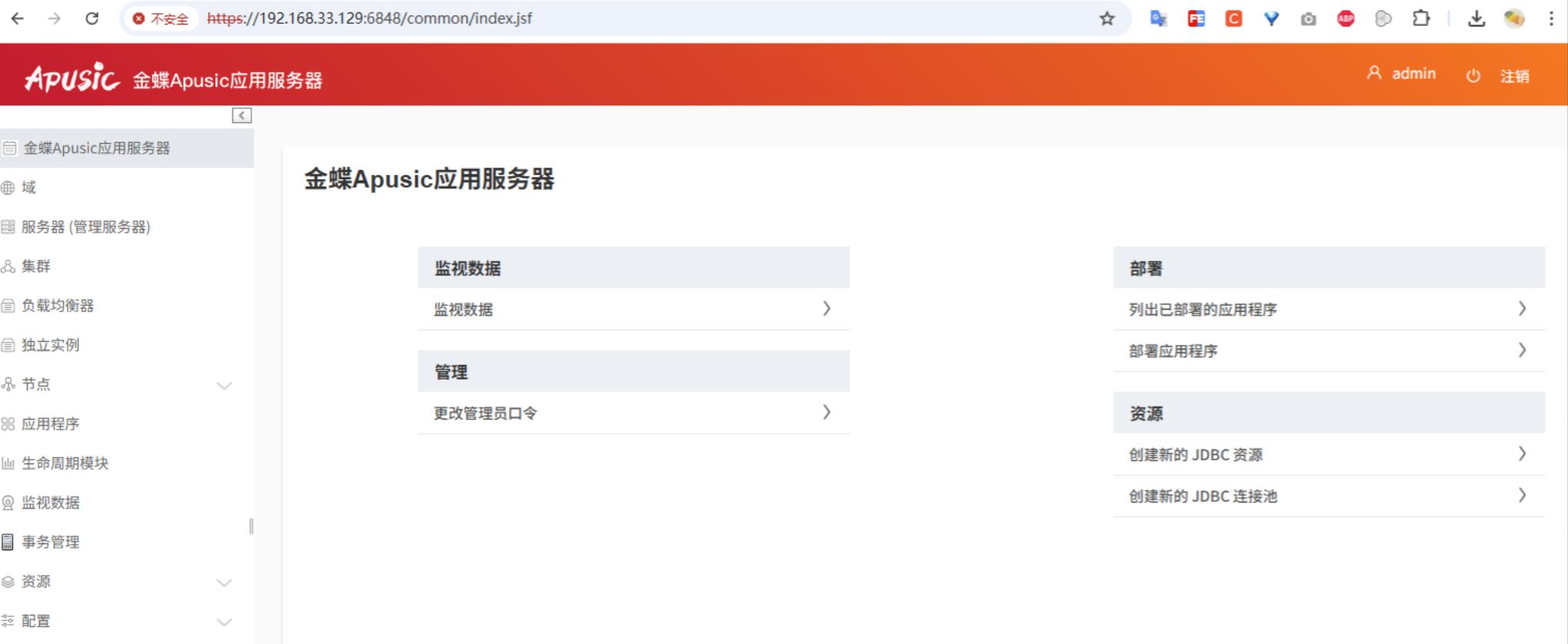The width and height of the screenshot is (1568, 644).
Task: Expand the 节点 tree node
Action: (224, 385)
